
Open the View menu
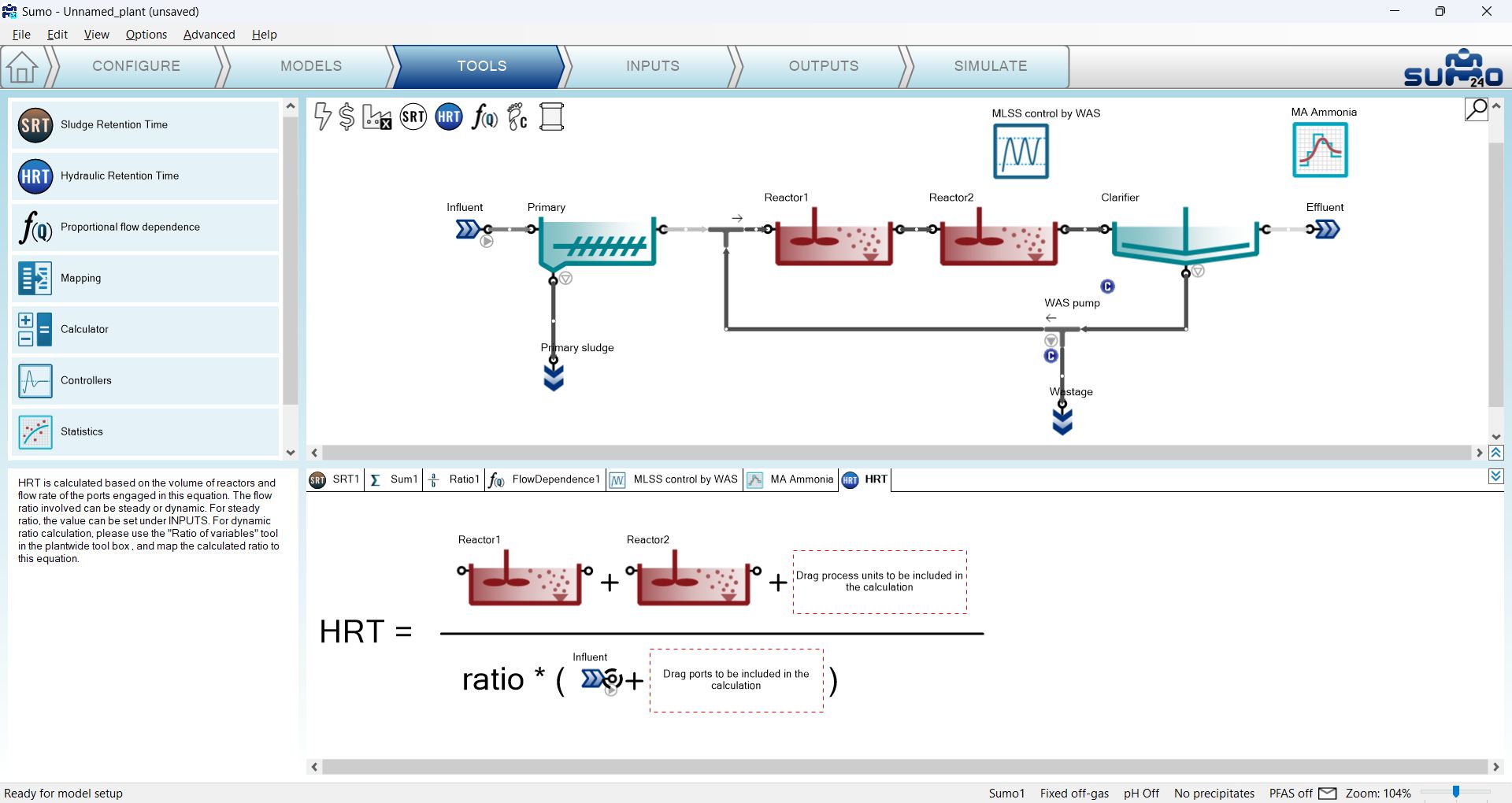point(97,35)
